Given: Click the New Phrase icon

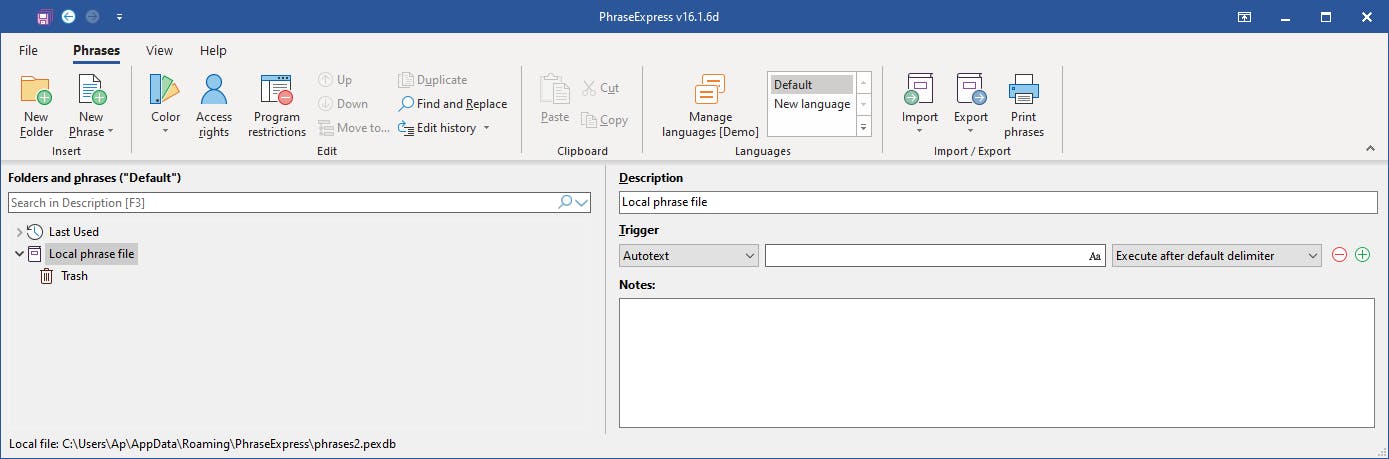Looking at the screenshot, I should [91, 92].
